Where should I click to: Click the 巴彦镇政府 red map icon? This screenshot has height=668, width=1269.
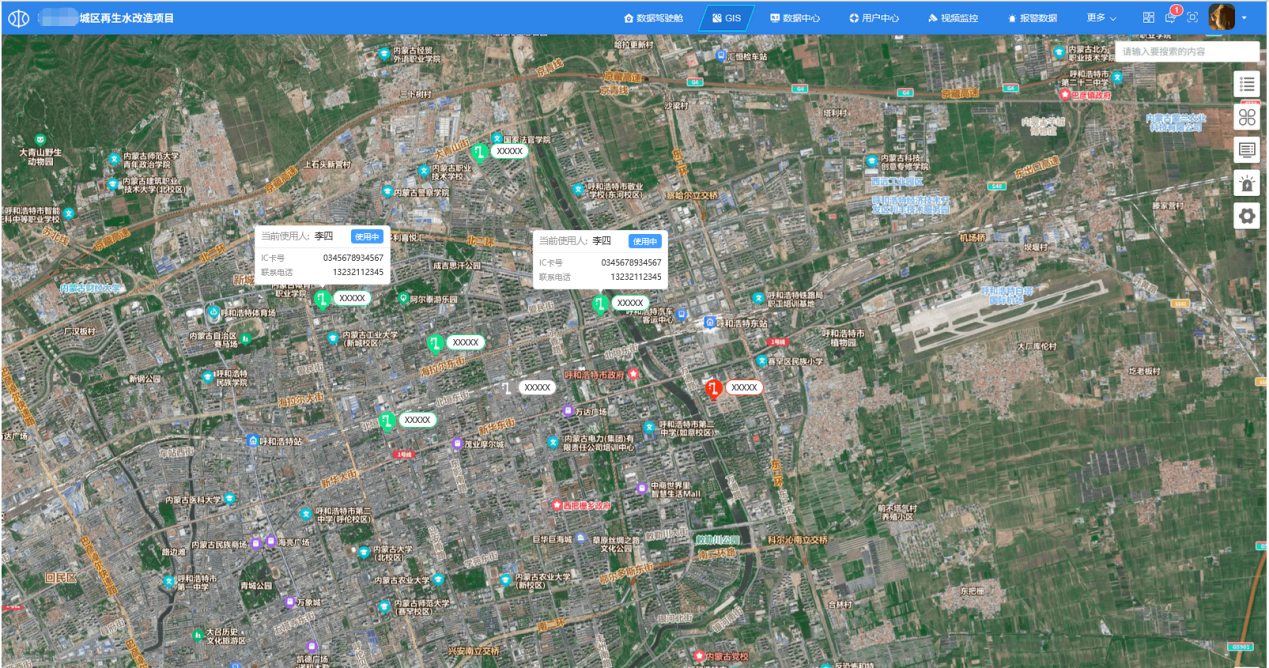click(1064, 95)
